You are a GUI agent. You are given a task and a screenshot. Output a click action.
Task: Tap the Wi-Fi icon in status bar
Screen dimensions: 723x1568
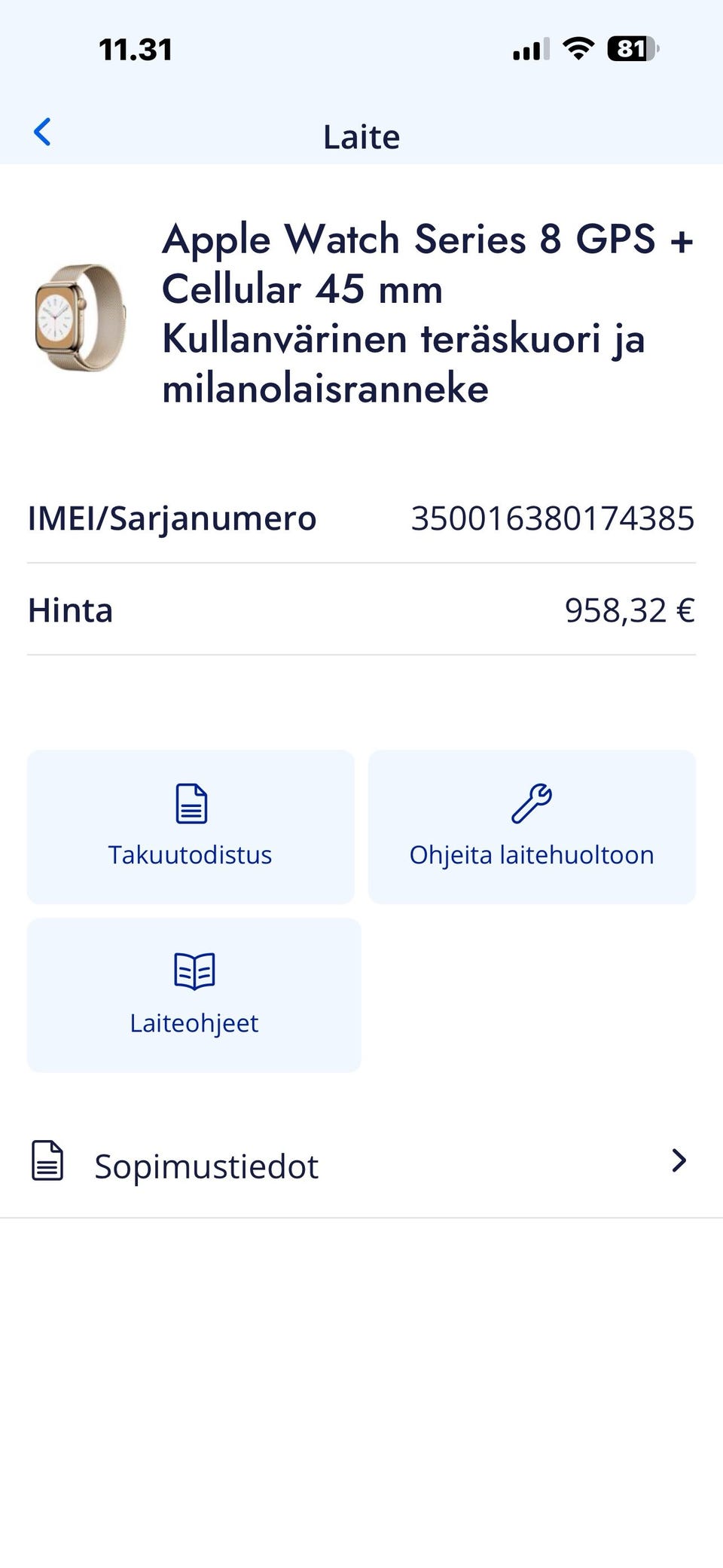pos(578,50)
